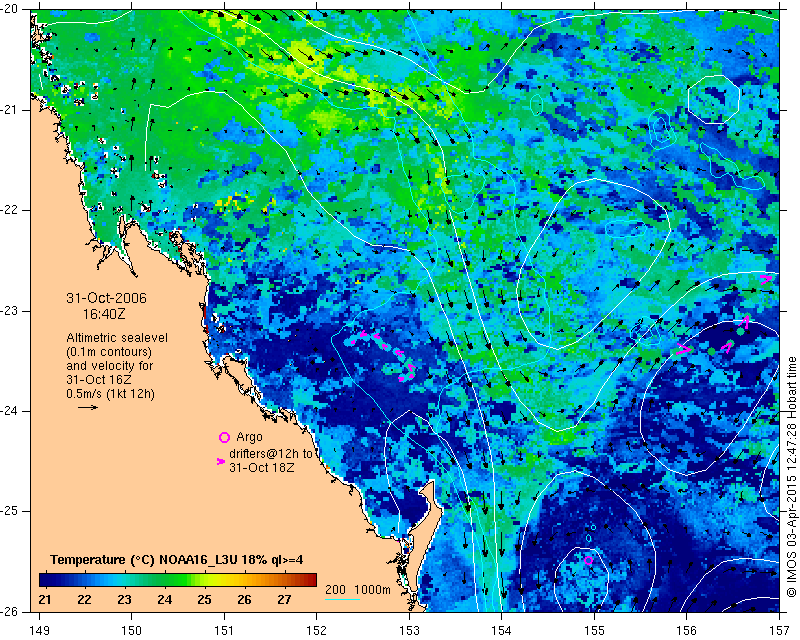Click the latitude axis label -23
This screenshot has width=800, height=640.
pos(9,310)
